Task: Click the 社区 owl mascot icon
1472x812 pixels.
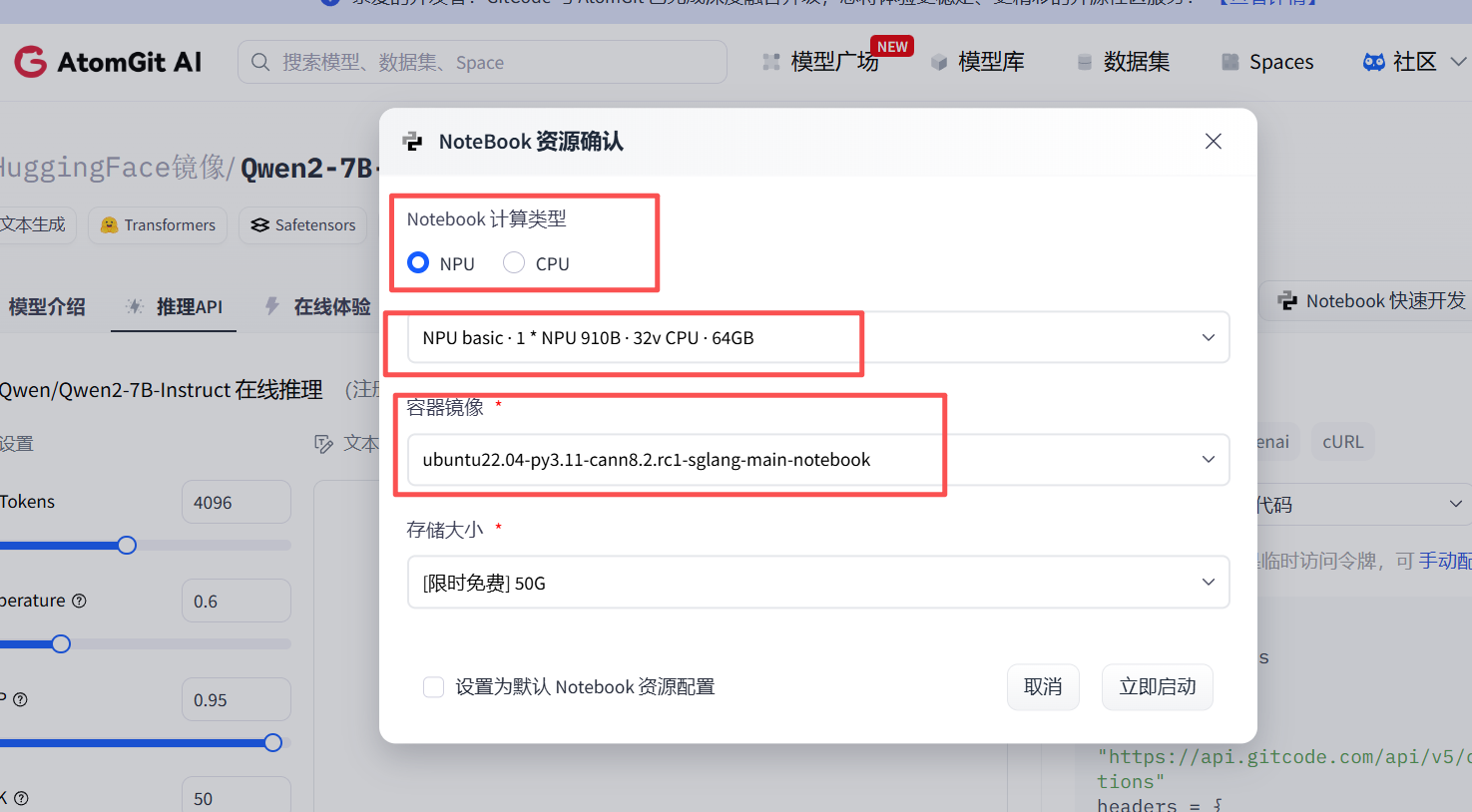Action: tap(1374, 62)
